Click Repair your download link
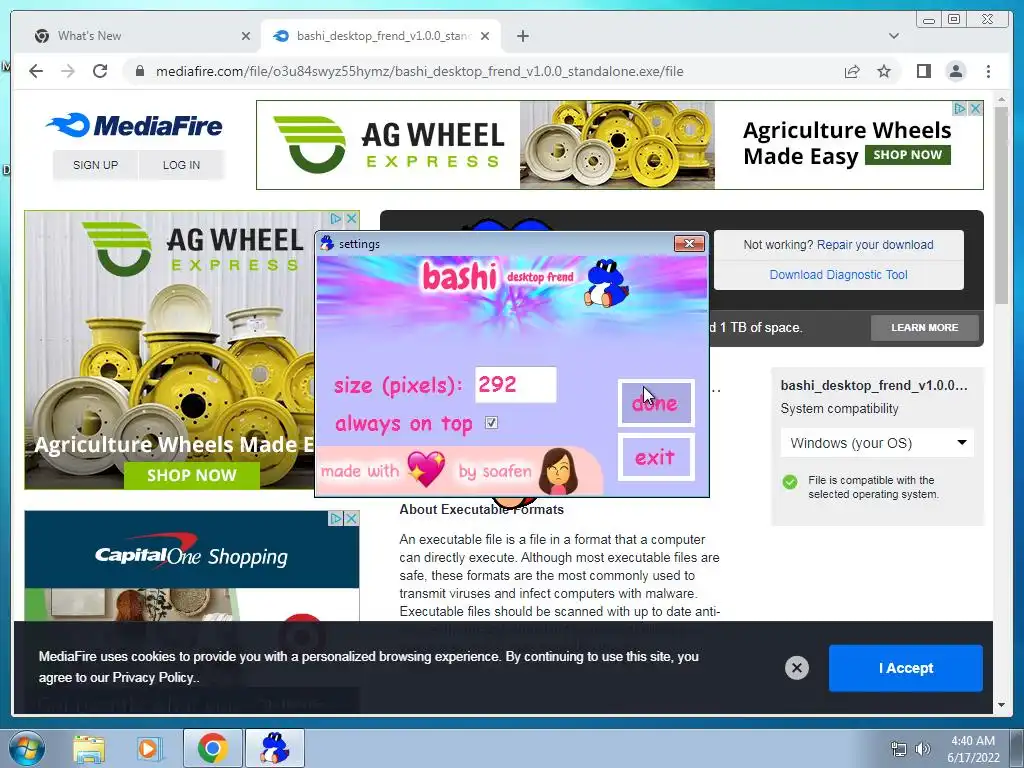 (874, 244)
